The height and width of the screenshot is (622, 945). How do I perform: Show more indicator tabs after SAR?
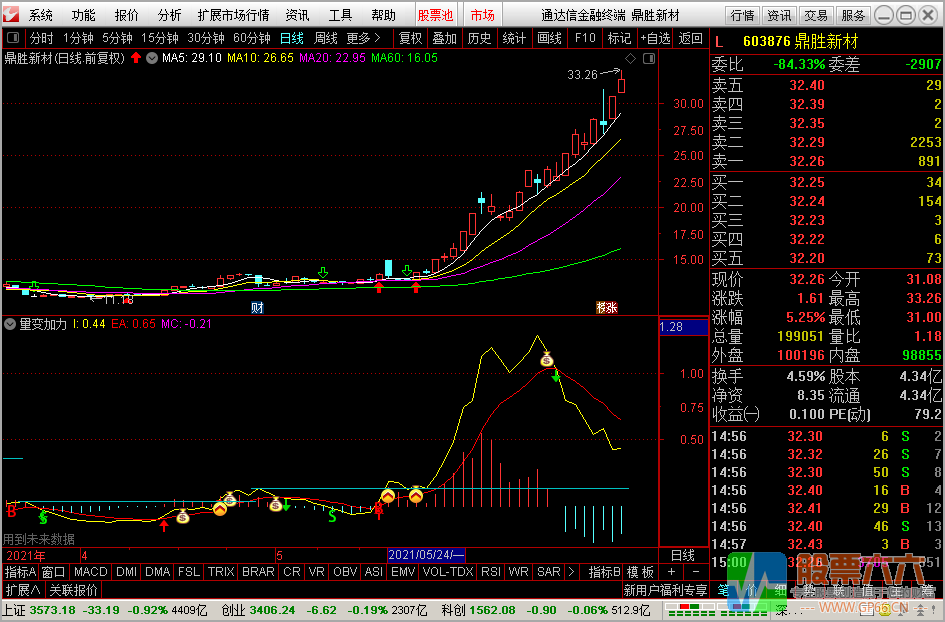(x=571, y=571)
